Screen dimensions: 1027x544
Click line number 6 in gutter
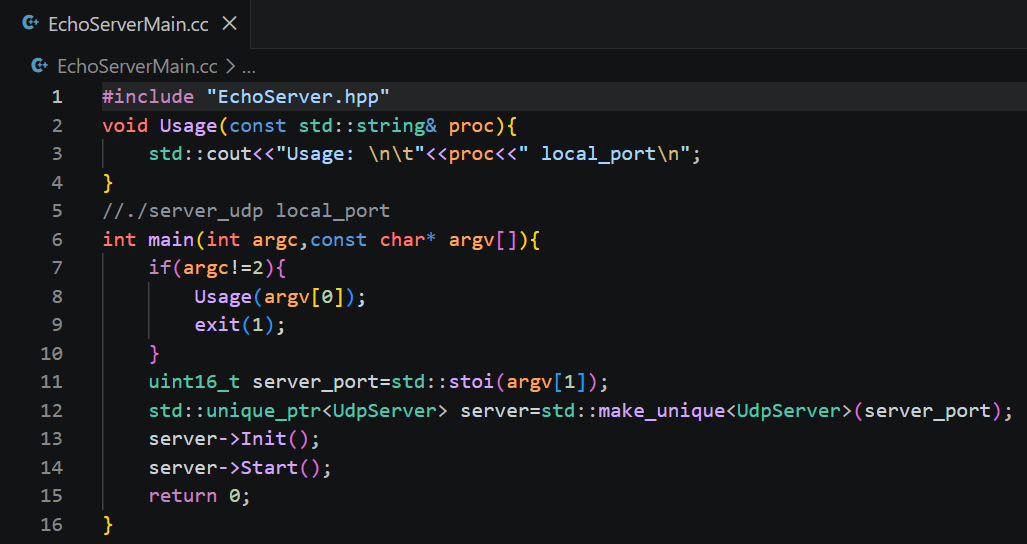pos(57,240)
